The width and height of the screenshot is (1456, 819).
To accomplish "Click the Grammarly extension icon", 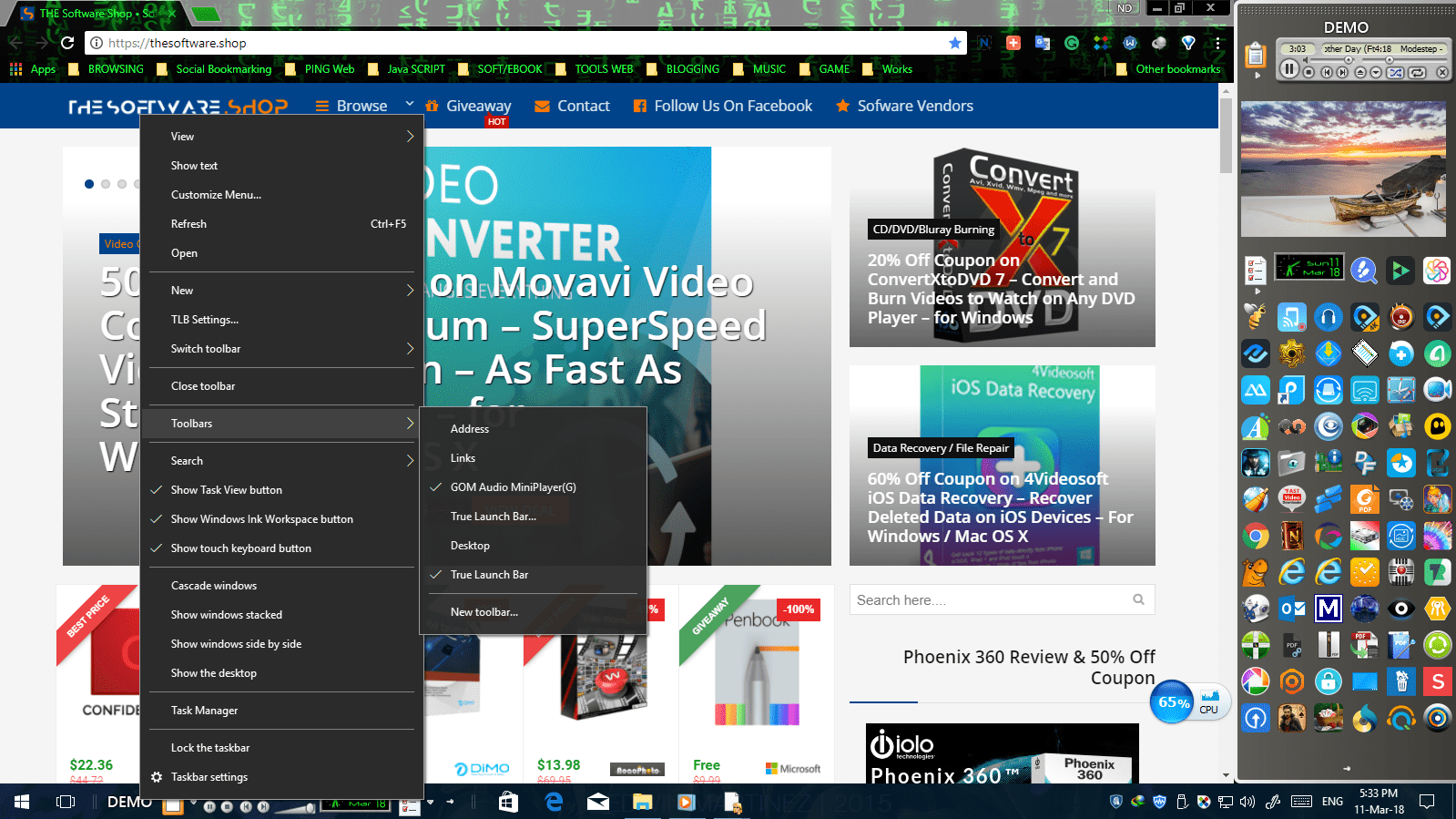I will (1072, 43).
